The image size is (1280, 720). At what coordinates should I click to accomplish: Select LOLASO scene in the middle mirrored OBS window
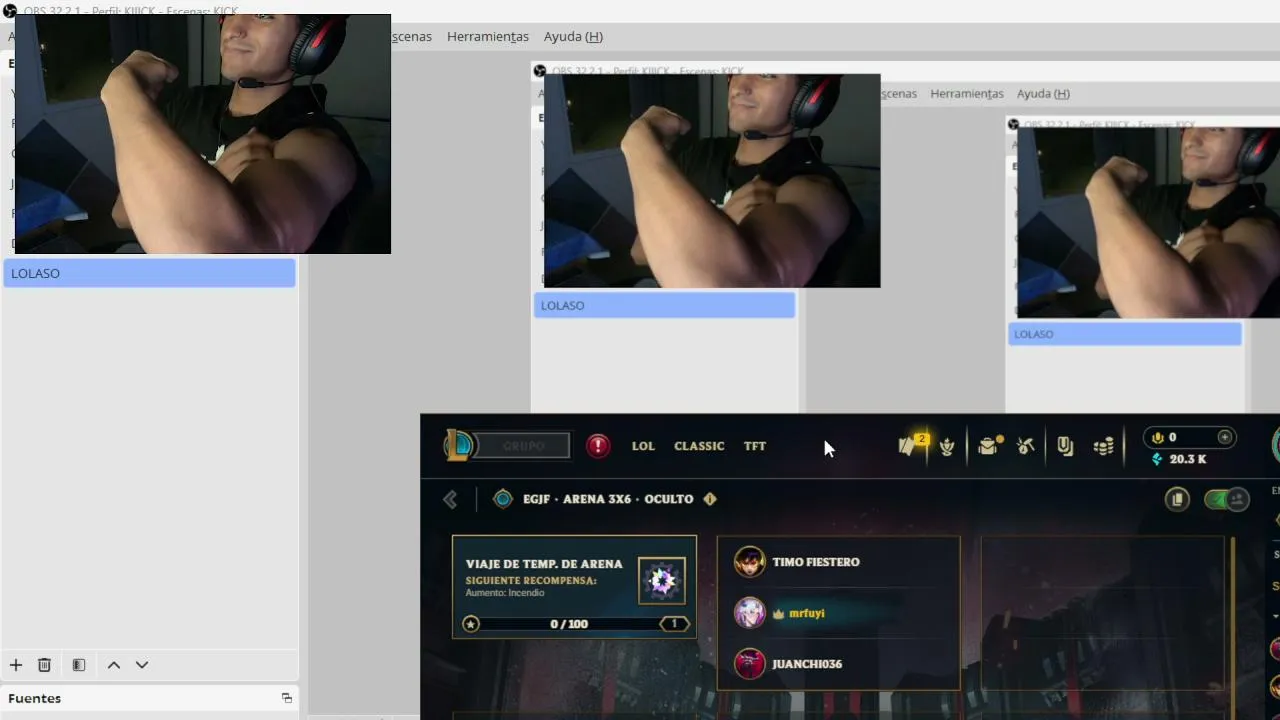coord(664,305)
